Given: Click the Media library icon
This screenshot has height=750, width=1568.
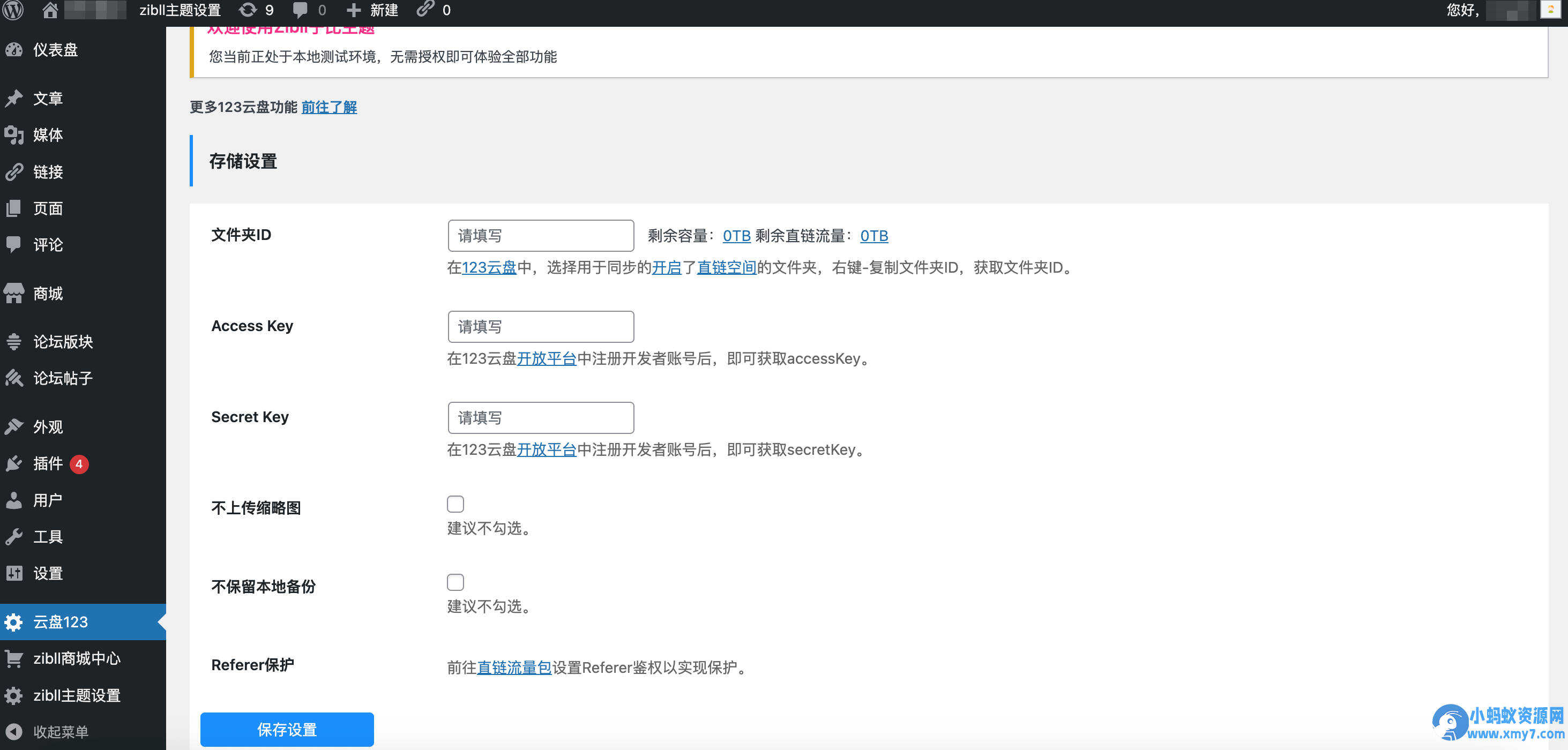Looking at the screenshot, I should pos(14,135).
